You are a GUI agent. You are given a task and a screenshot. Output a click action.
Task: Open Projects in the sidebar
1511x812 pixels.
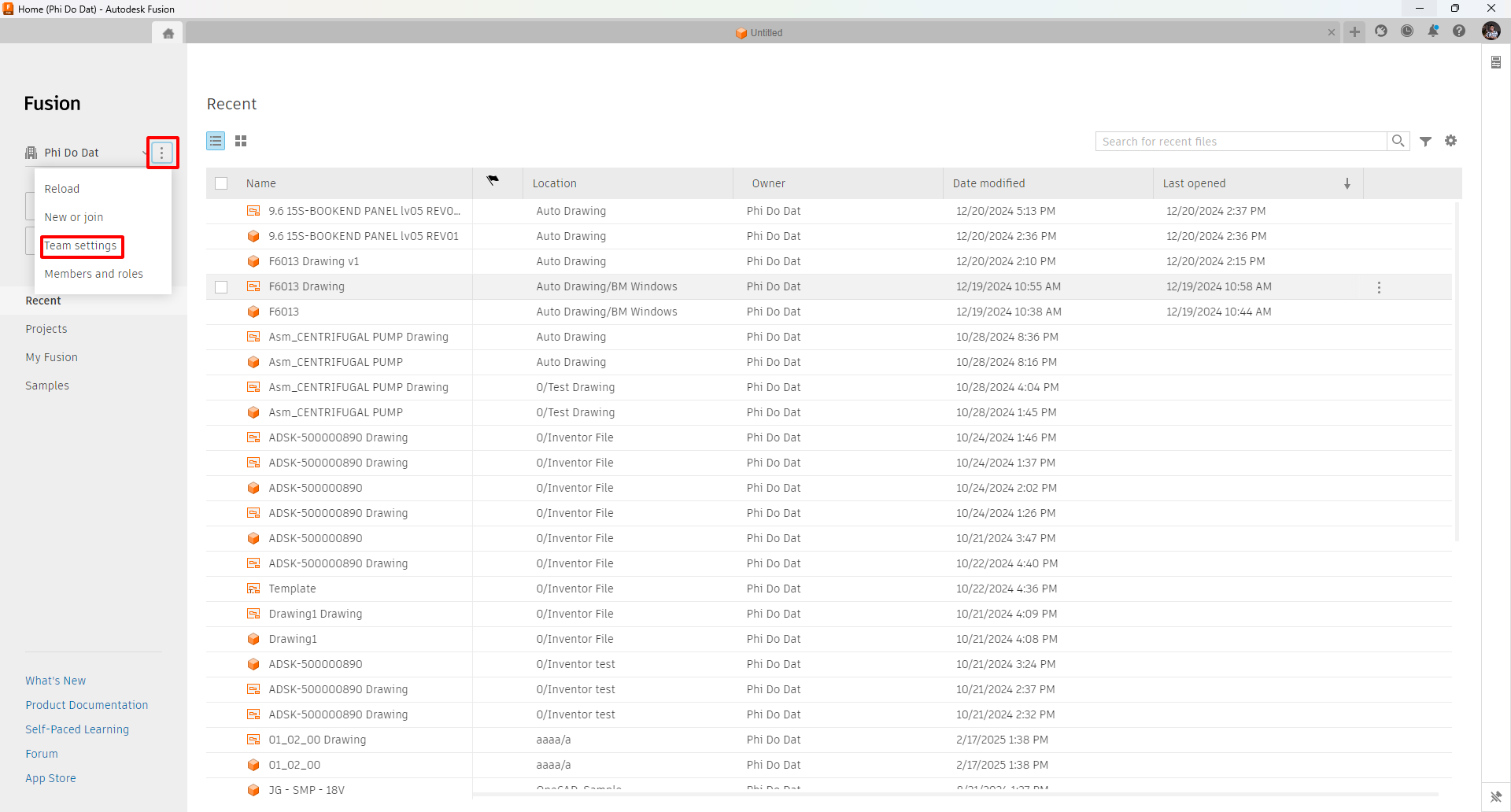coord(46,329)
